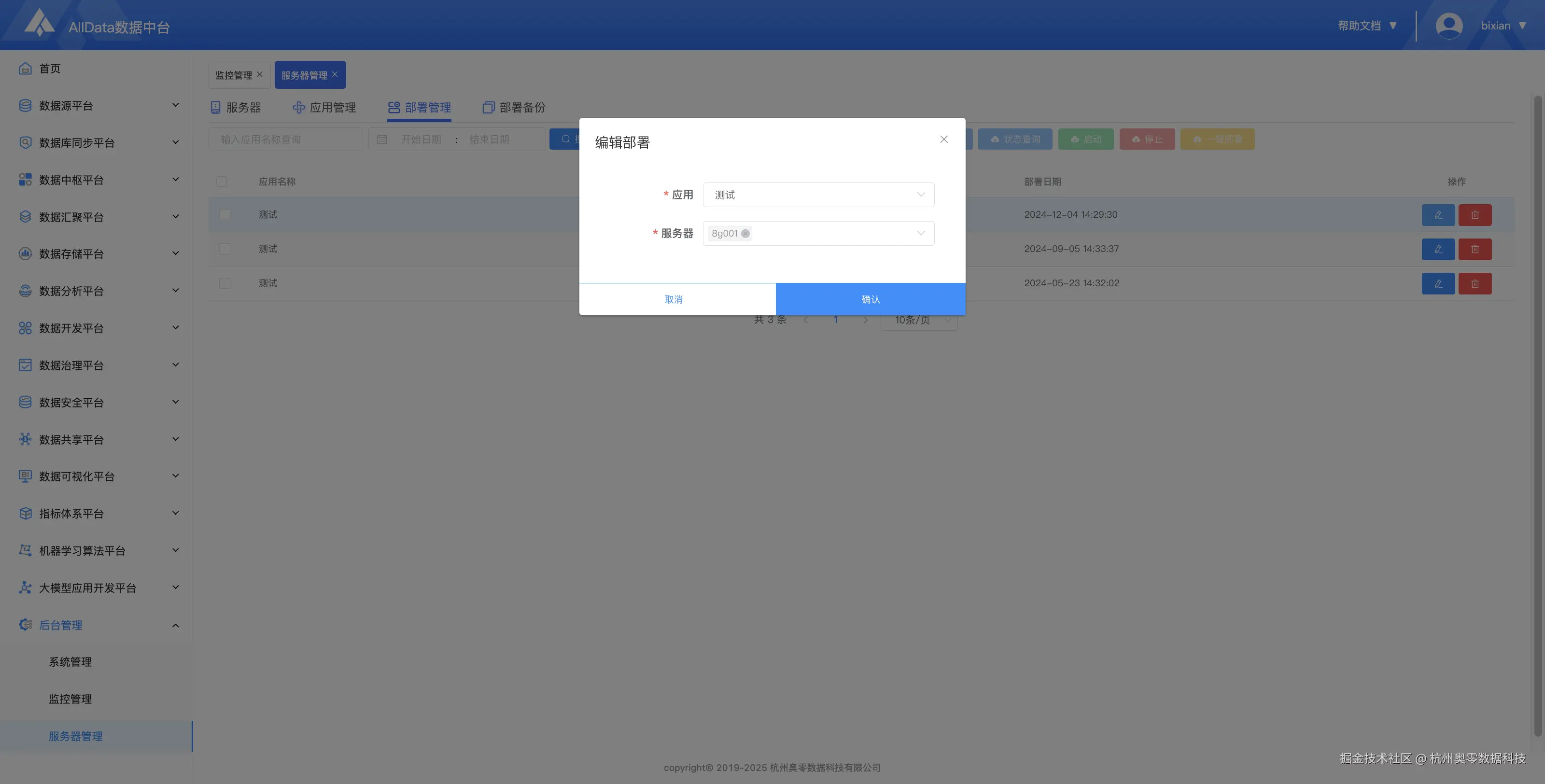Click the 状态查询 status query button icon
The height and width of the screenshot is (784, 1545).
996,139
